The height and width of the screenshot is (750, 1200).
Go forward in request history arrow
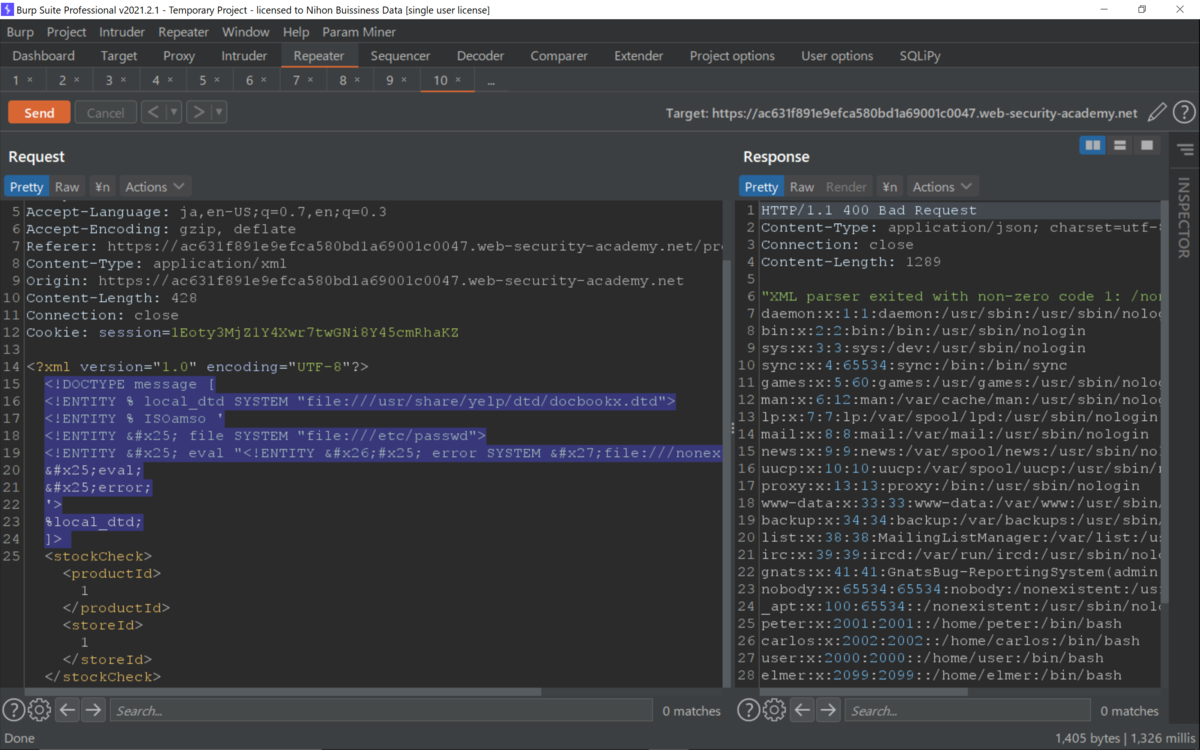(198, 112)
